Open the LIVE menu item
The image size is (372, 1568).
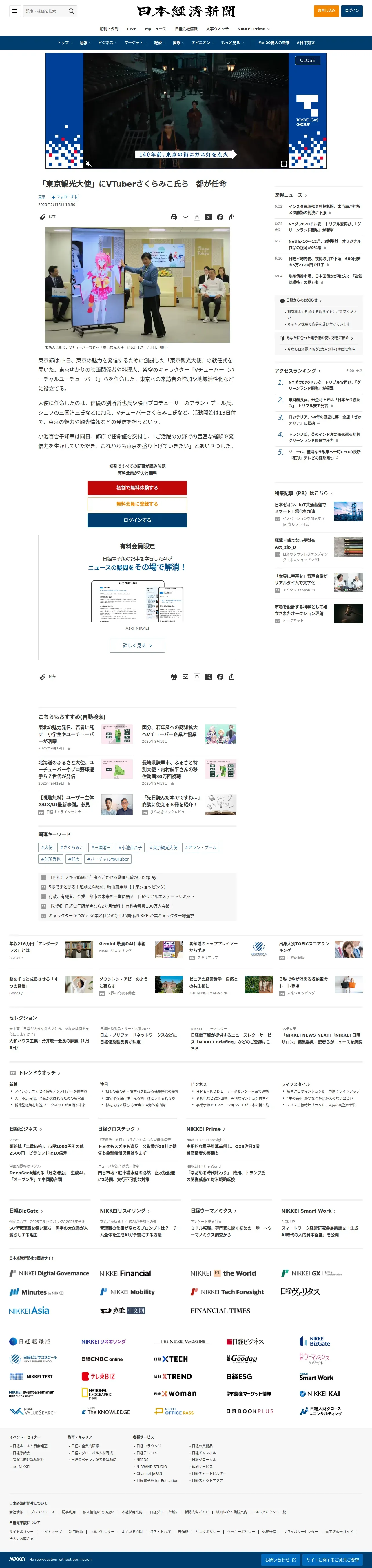click(132, 29)
